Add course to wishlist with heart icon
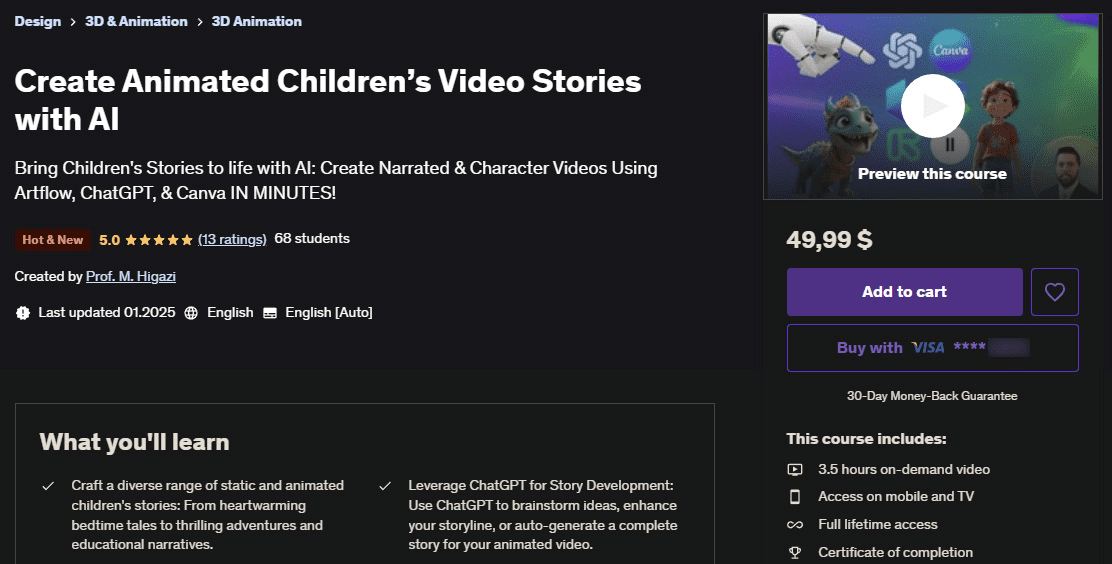This screenshot has height=564, width=1112. point(1055,292)
